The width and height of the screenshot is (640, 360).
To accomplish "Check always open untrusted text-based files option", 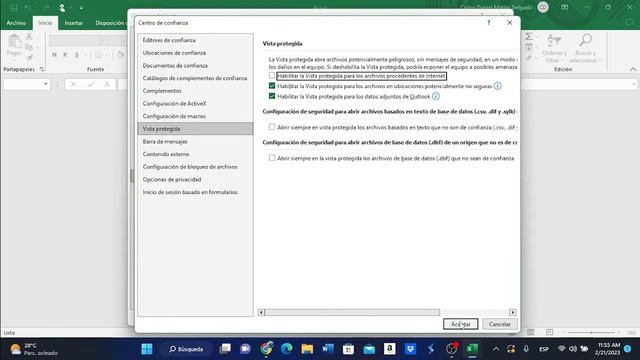I will 272,127.
